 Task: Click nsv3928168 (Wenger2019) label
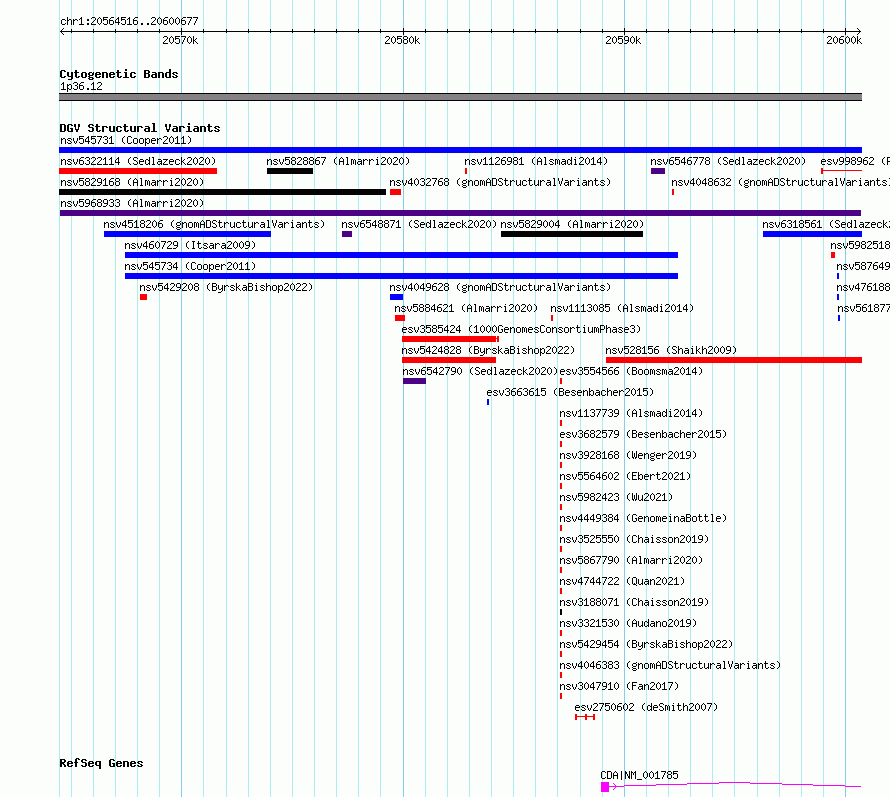click(x=628, y=455)
